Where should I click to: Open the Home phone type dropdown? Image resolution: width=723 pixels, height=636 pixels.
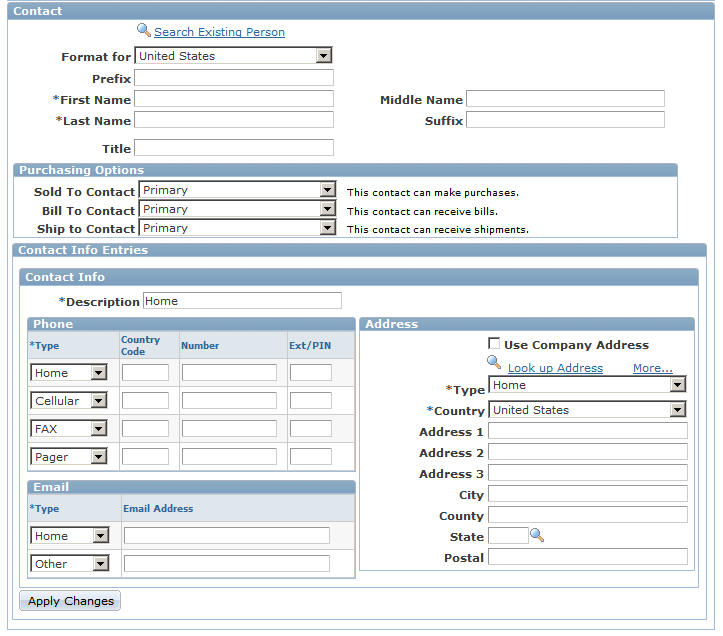(x=69, y=373)
